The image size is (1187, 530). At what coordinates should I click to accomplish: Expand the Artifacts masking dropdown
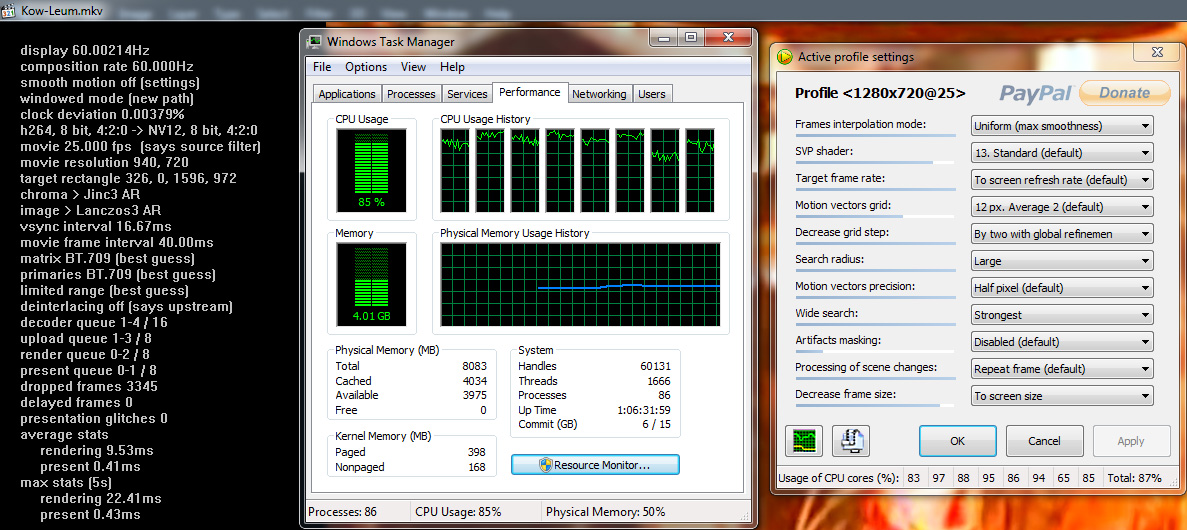tap(1062, 342)
